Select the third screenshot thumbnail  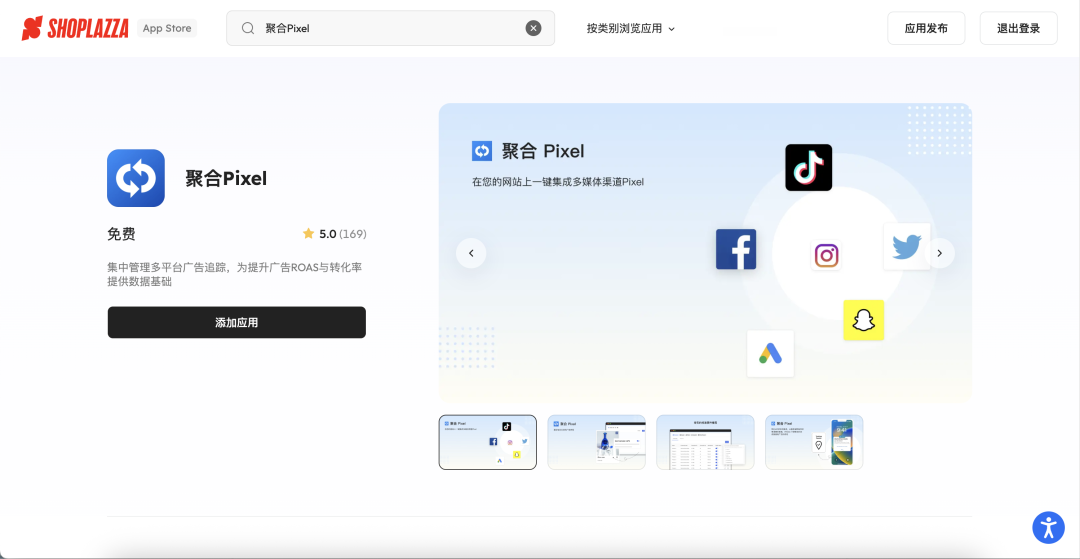tap(705, 442)
